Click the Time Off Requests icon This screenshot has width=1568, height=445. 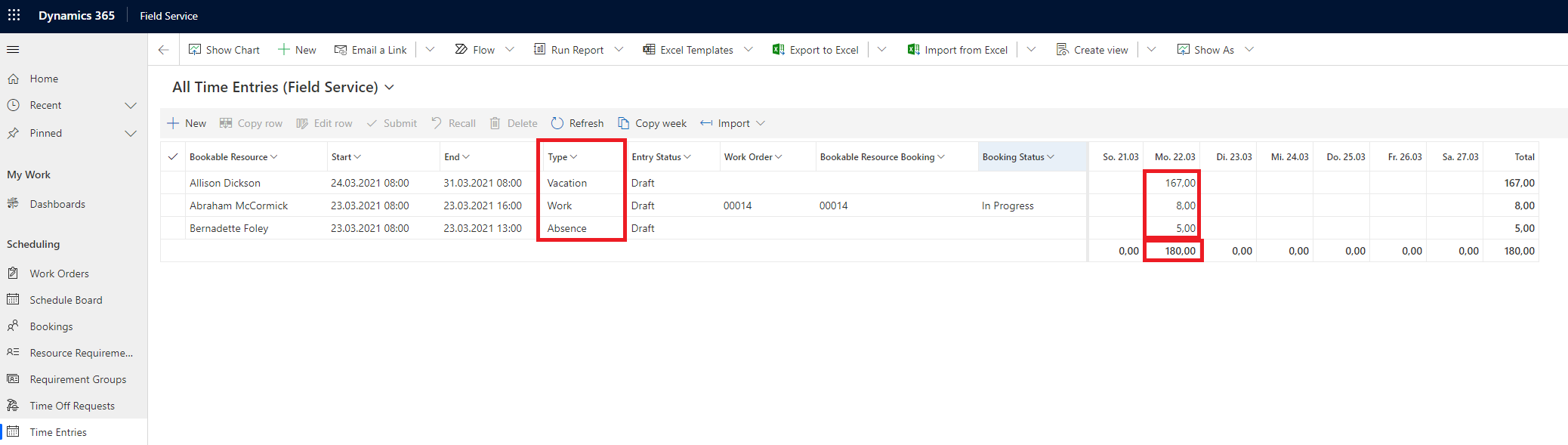(13, 405)
